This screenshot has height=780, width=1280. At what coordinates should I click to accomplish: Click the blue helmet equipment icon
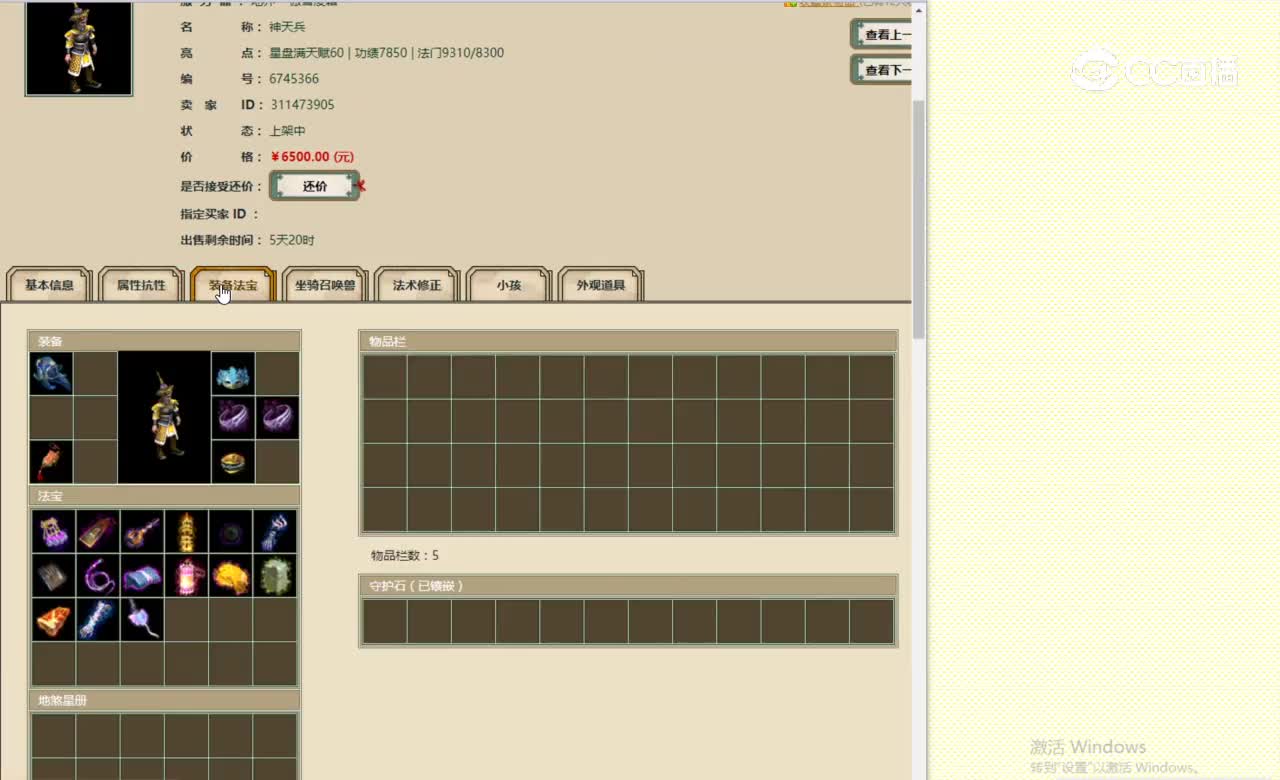pyautogui.click(x=51, y=373)
